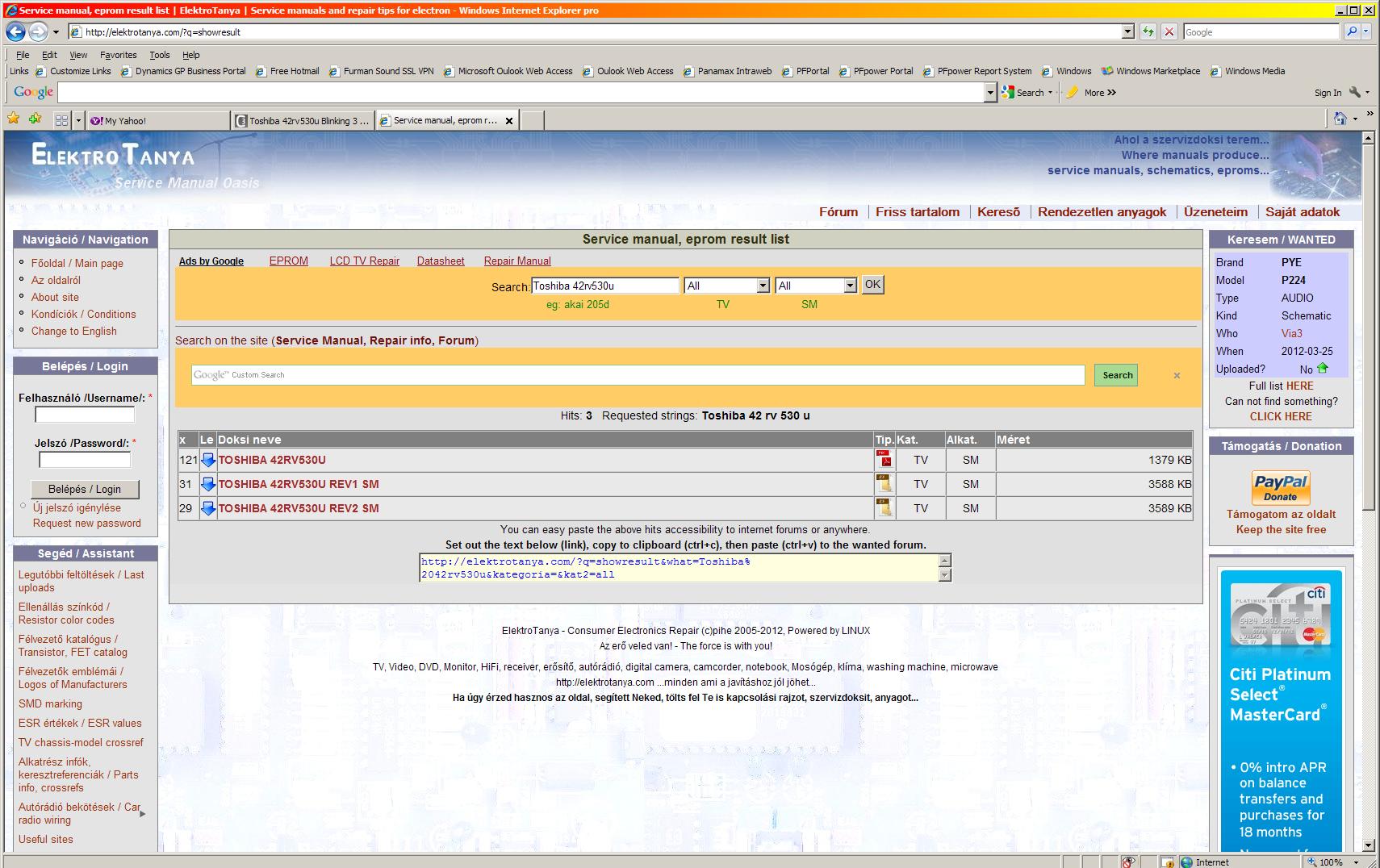Click the Jelszó /Password input field
This screenshot has width=1380, height=868.
coord(85,460)
